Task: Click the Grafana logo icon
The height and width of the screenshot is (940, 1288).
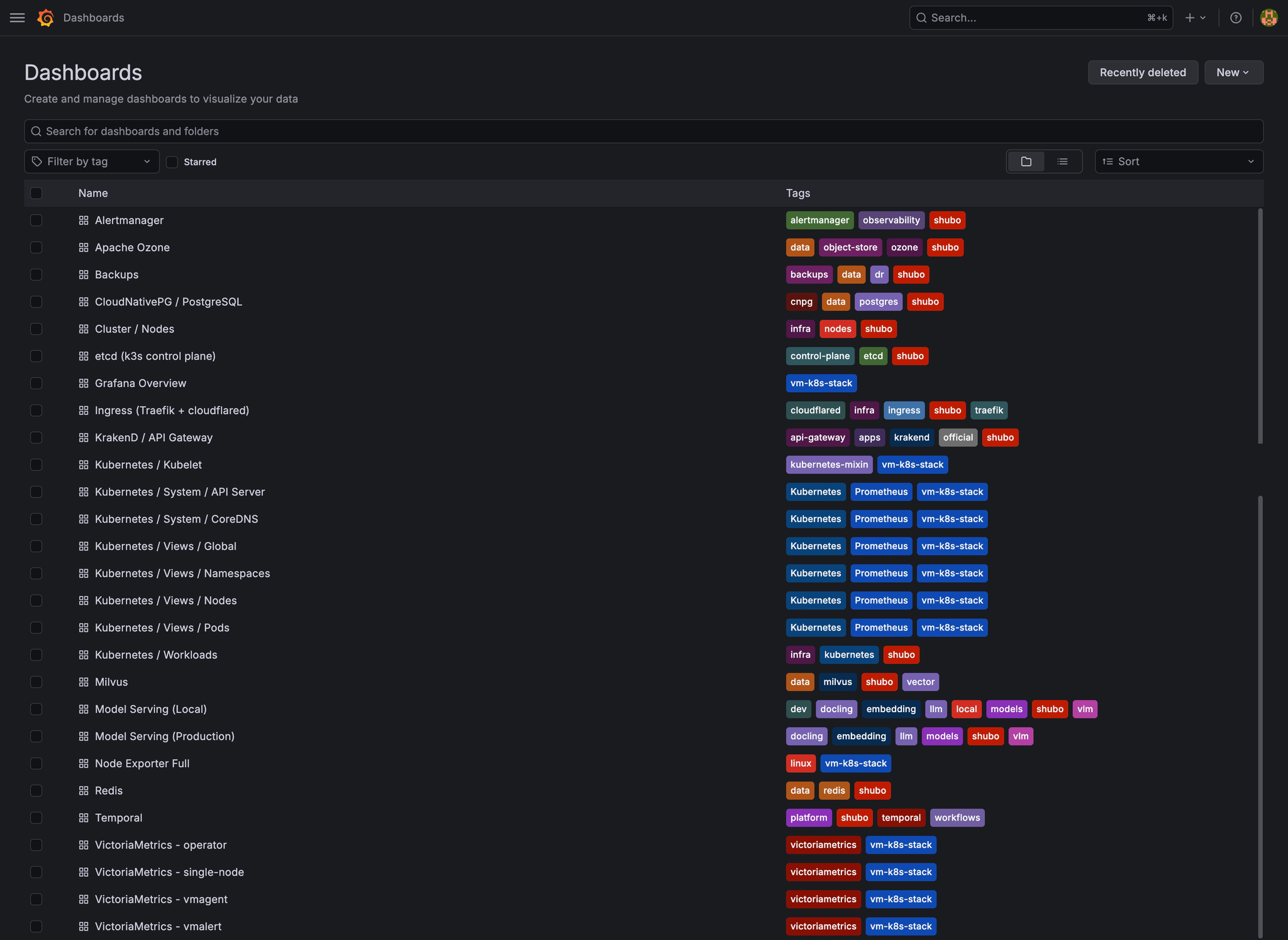Action: 45,18
